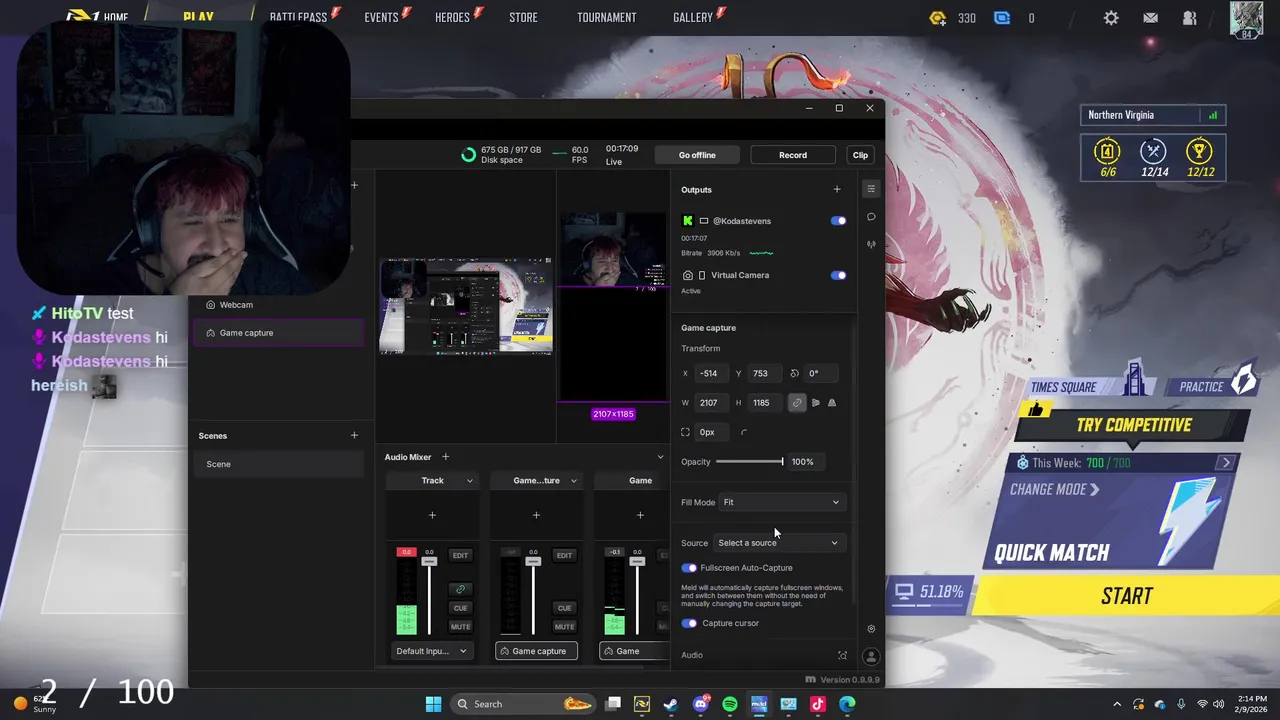This screenshot has width=1280, height=720.
Task: Add an effect to the Game...ture channel
Action: tap(536, 515)
